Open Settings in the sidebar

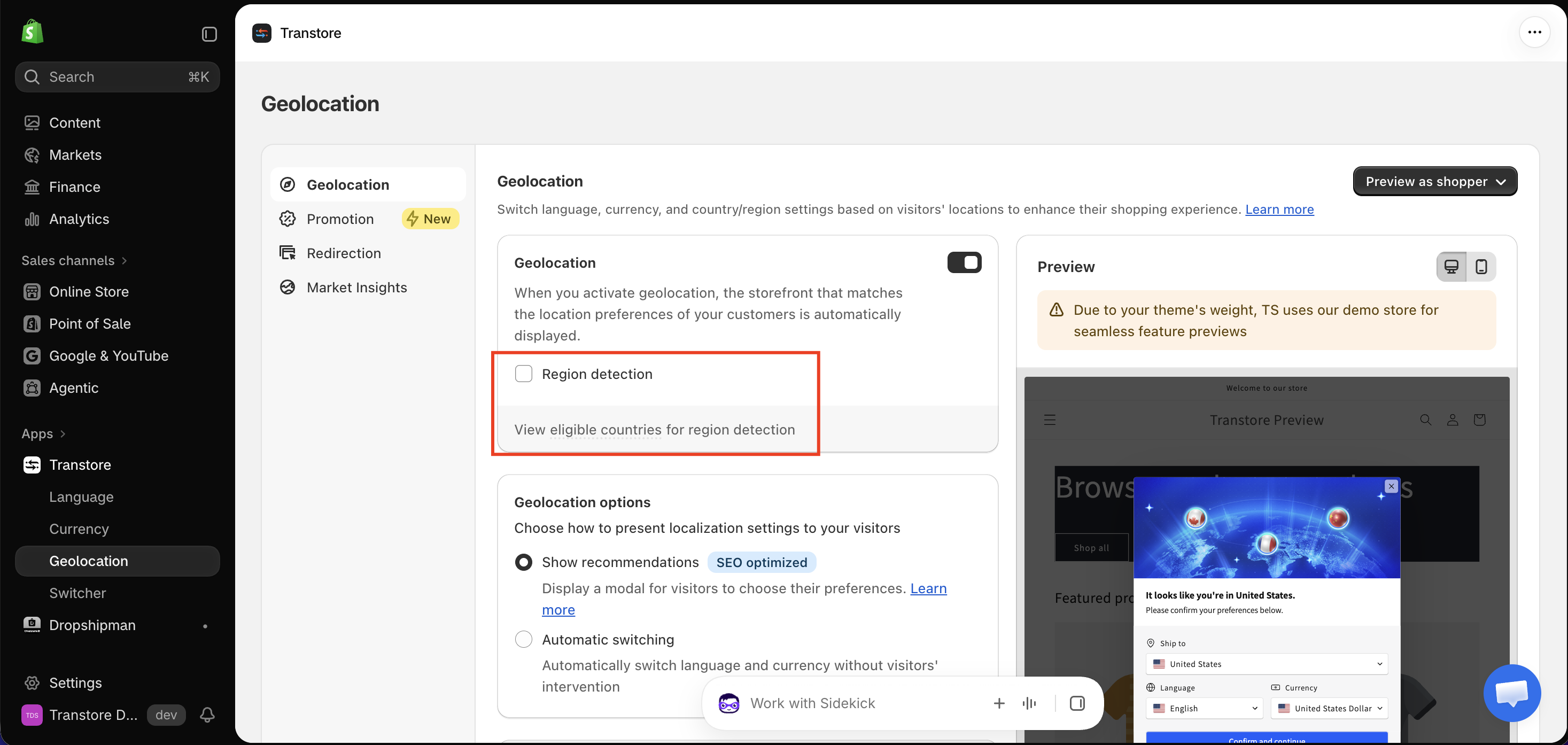click(118, 683)
